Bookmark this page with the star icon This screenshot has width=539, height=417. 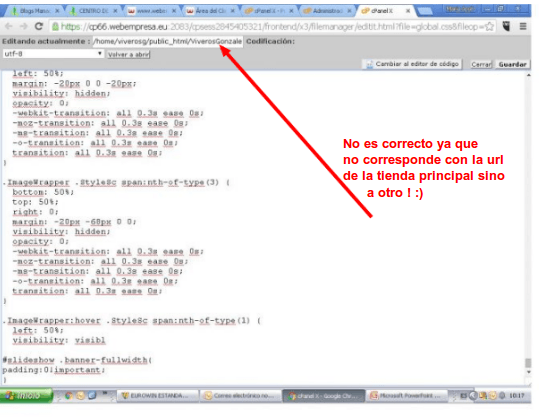tap(490, 27)
